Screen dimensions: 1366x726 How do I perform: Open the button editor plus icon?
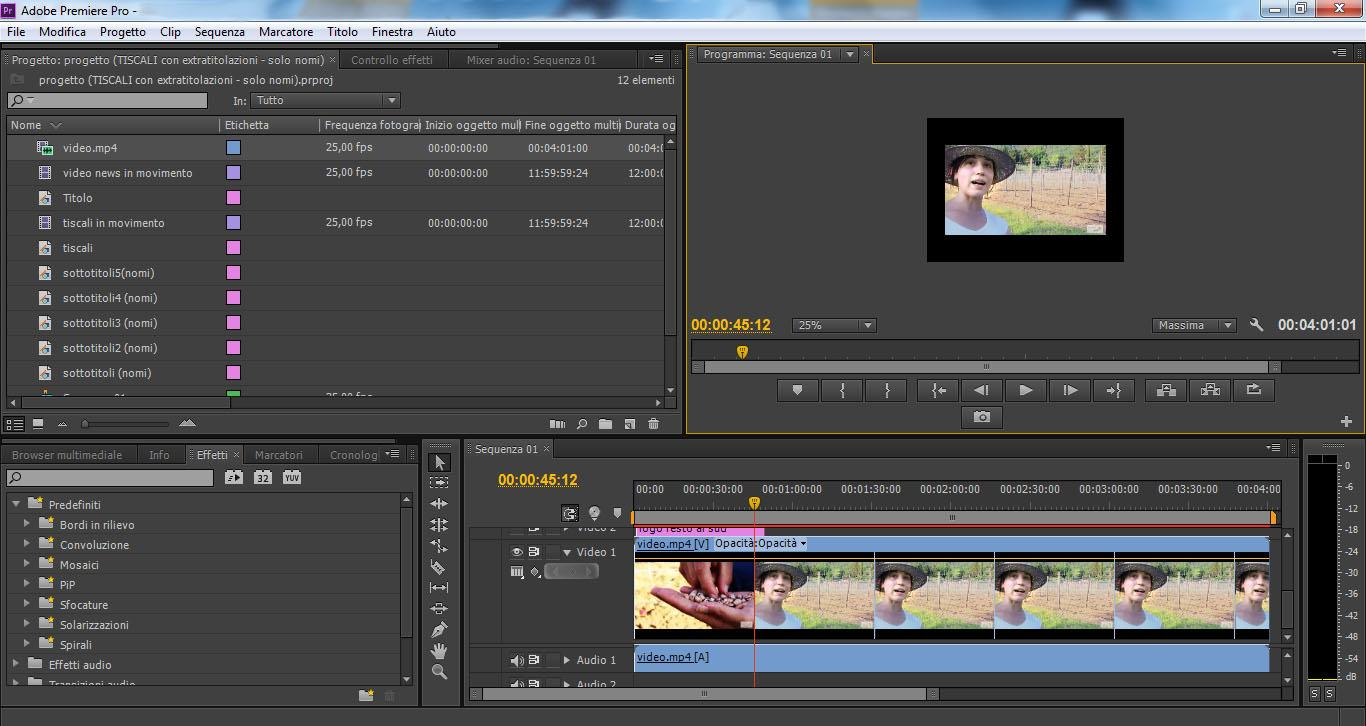[1346, 421]
